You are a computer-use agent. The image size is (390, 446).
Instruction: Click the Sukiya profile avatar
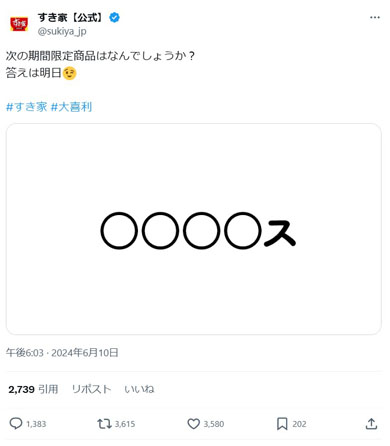[x=19, y=24]
